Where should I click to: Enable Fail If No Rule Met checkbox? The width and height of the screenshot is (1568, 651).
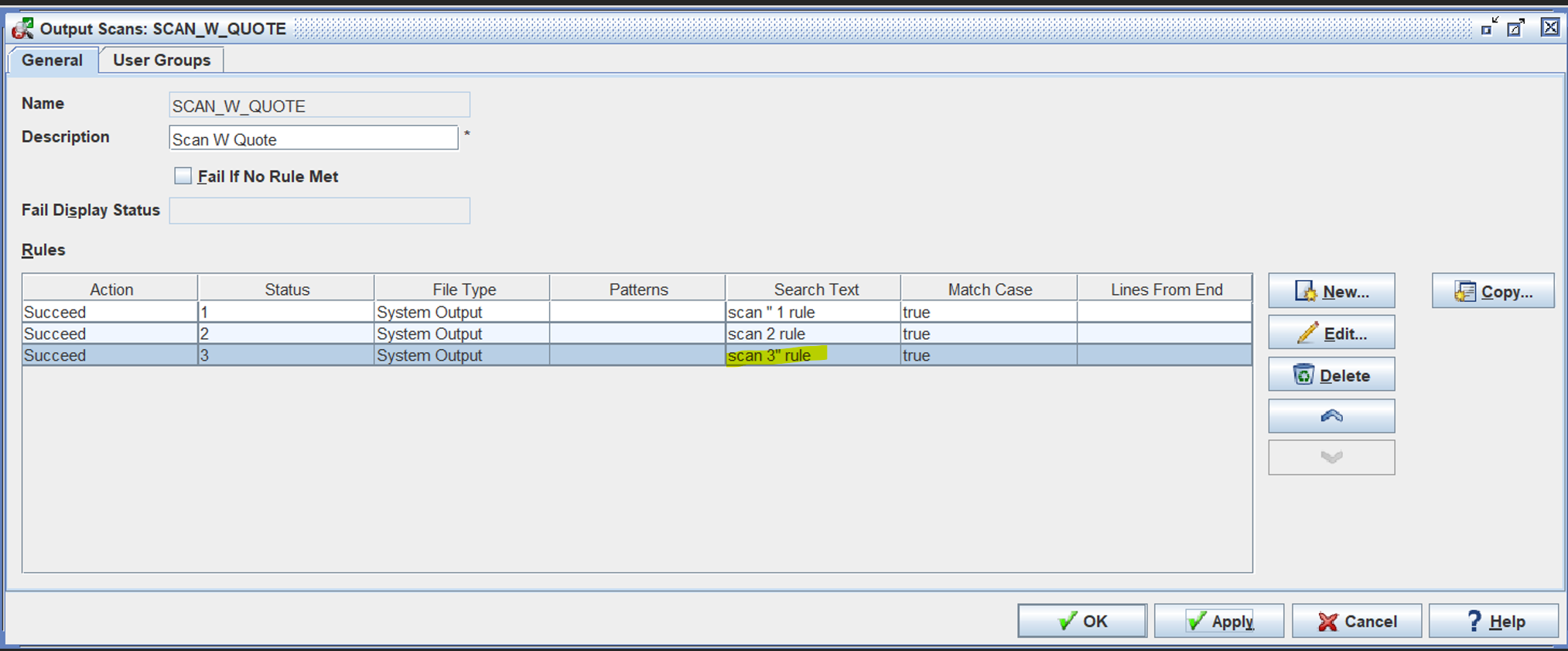coord(183,176)
